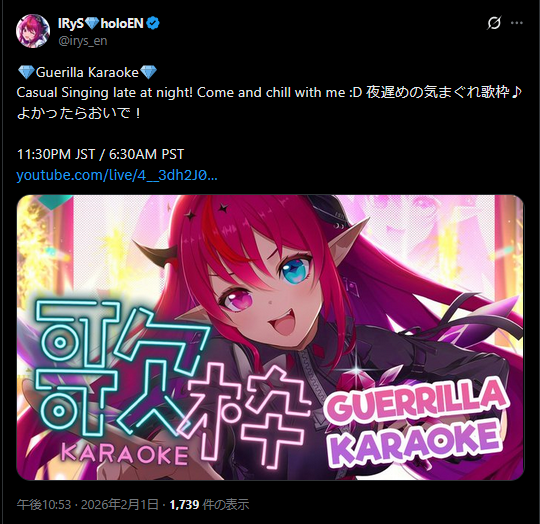Viewport: 540px width, 524px height.
Task: Click the 1,739 view count number
Action: click(x=184, y=505)
